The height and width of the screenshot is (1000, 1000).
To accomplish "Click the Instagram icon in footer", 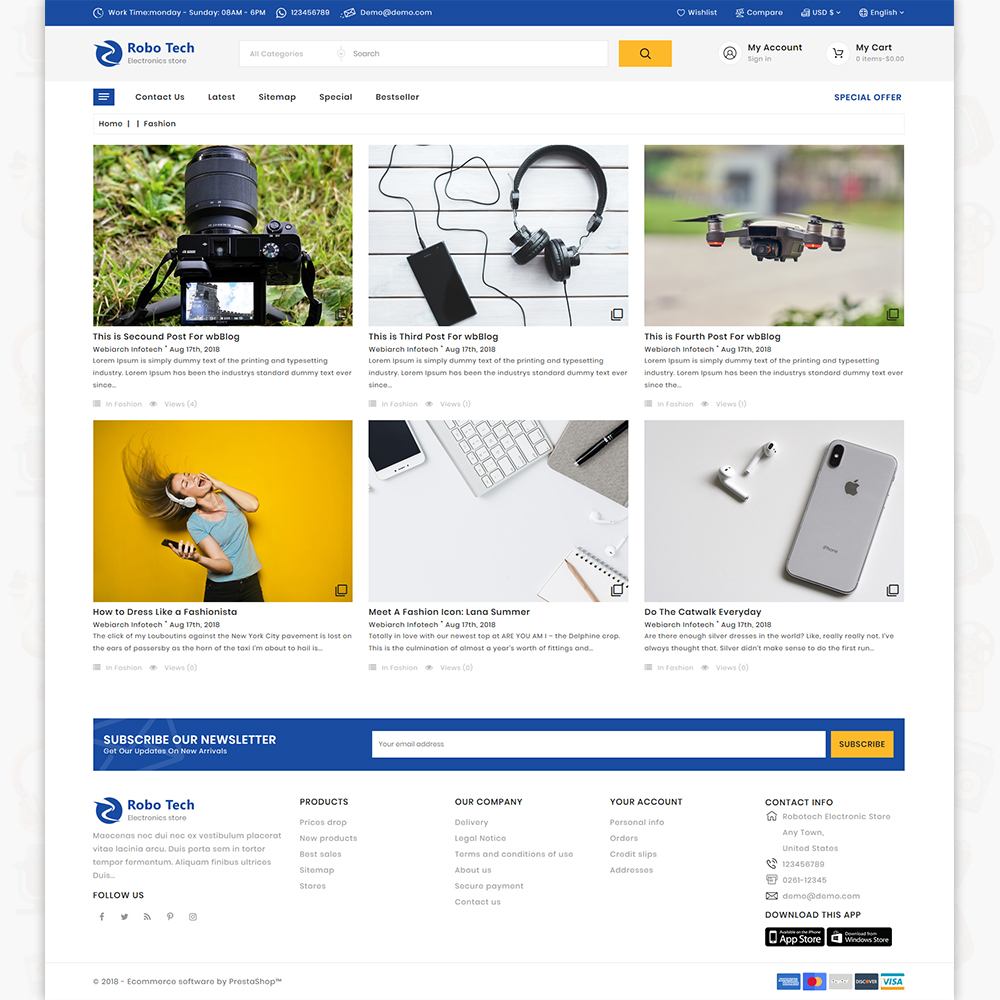I will (x=193, y=917).
